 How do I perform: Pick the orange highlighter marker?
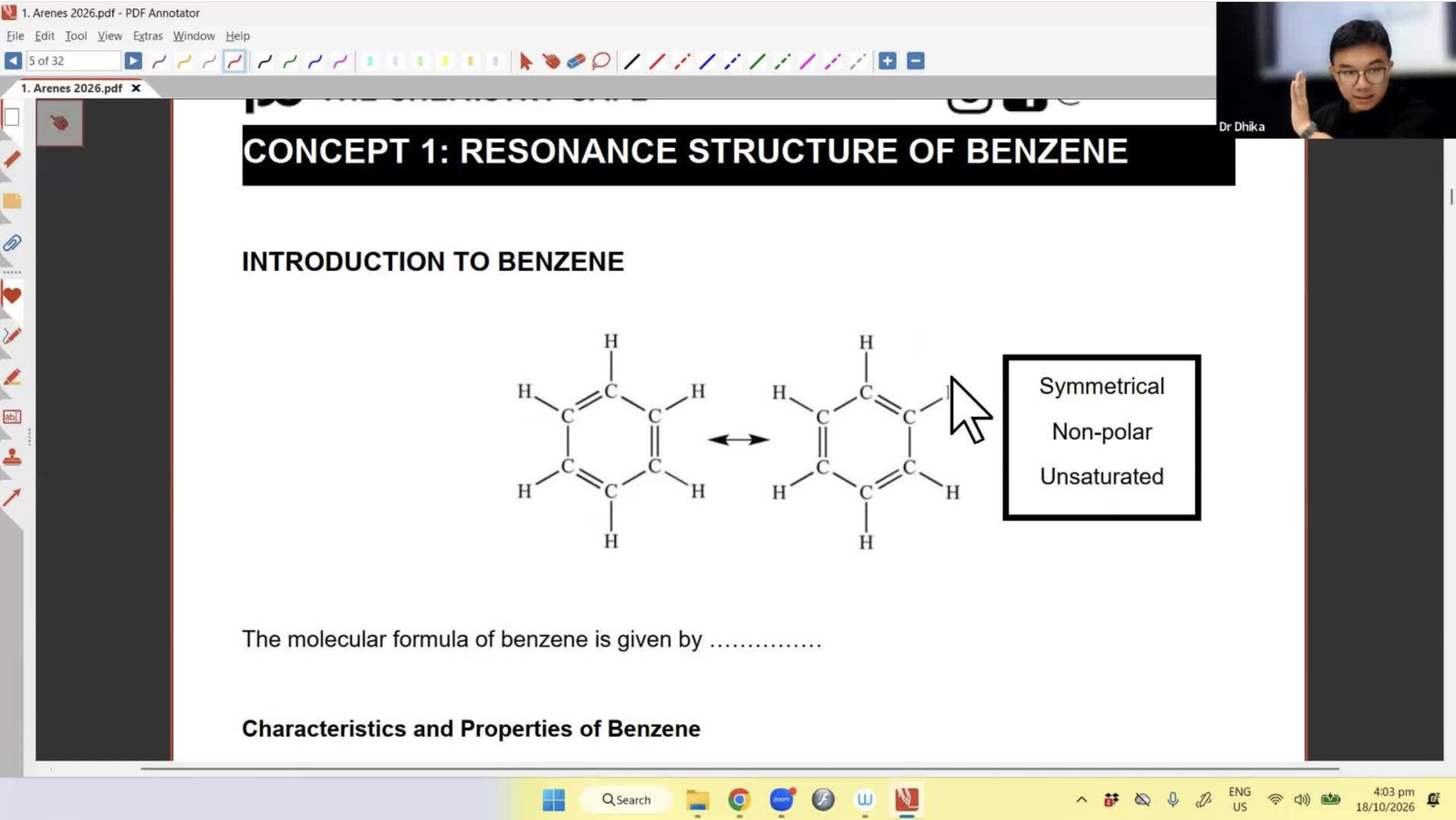[x=470, y=61]
